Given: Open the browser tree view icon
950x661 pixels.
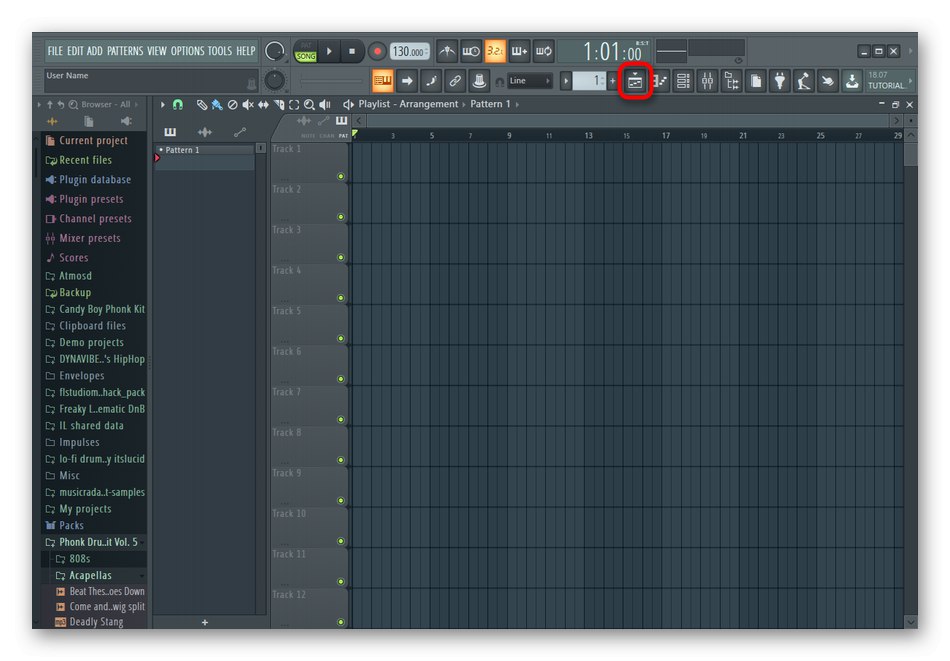Looking at the screenshot, I should [732, 81].
